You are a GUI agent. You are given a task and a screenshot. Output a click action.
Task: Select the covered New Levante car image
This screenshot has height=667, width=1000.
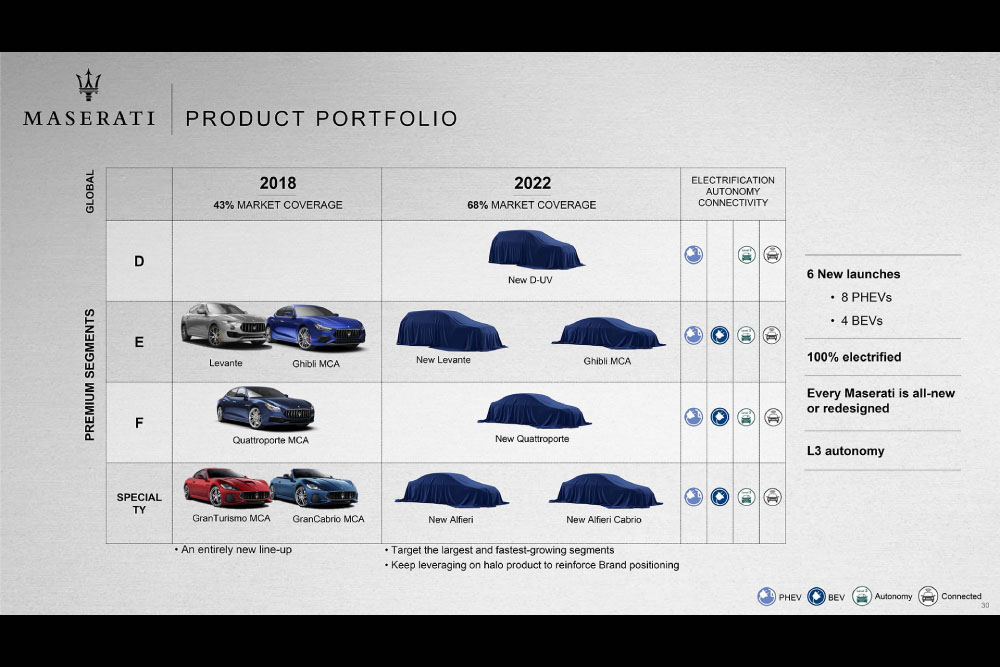[x=450, y=330]
